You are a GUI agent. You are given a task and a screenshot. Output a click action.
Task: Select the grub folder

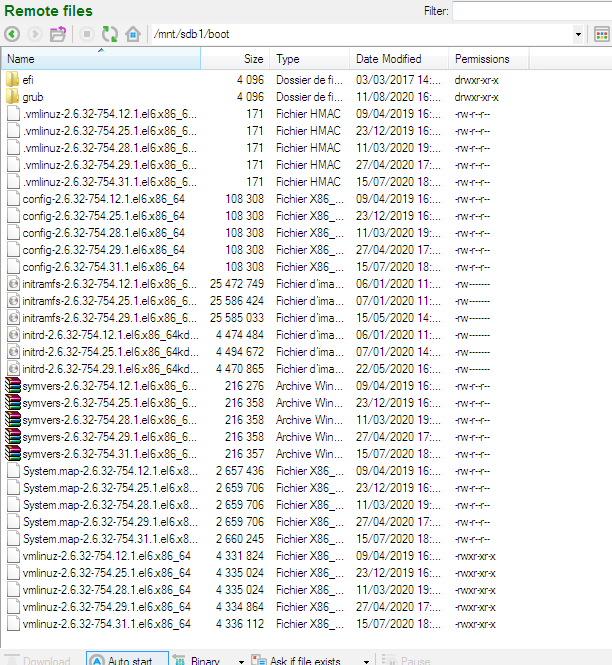click(x=32, y=97)
